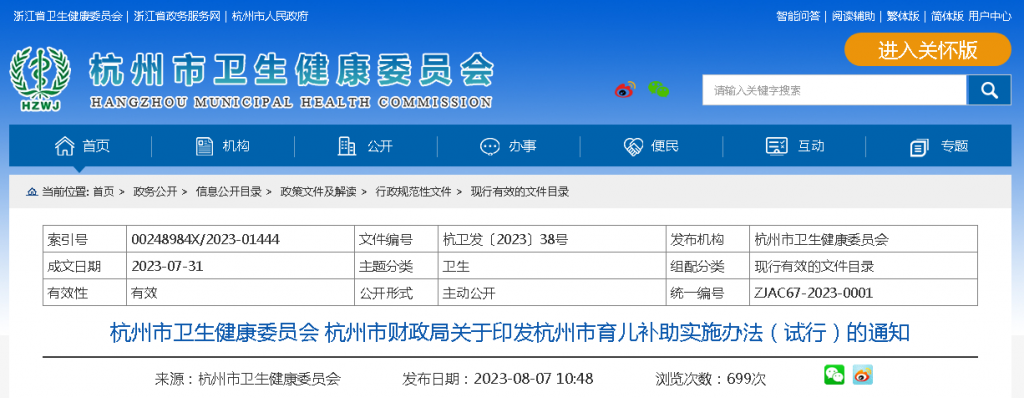1024x398 pixels.
Task: Click the 有效性 value 有效
Action: 144,293
